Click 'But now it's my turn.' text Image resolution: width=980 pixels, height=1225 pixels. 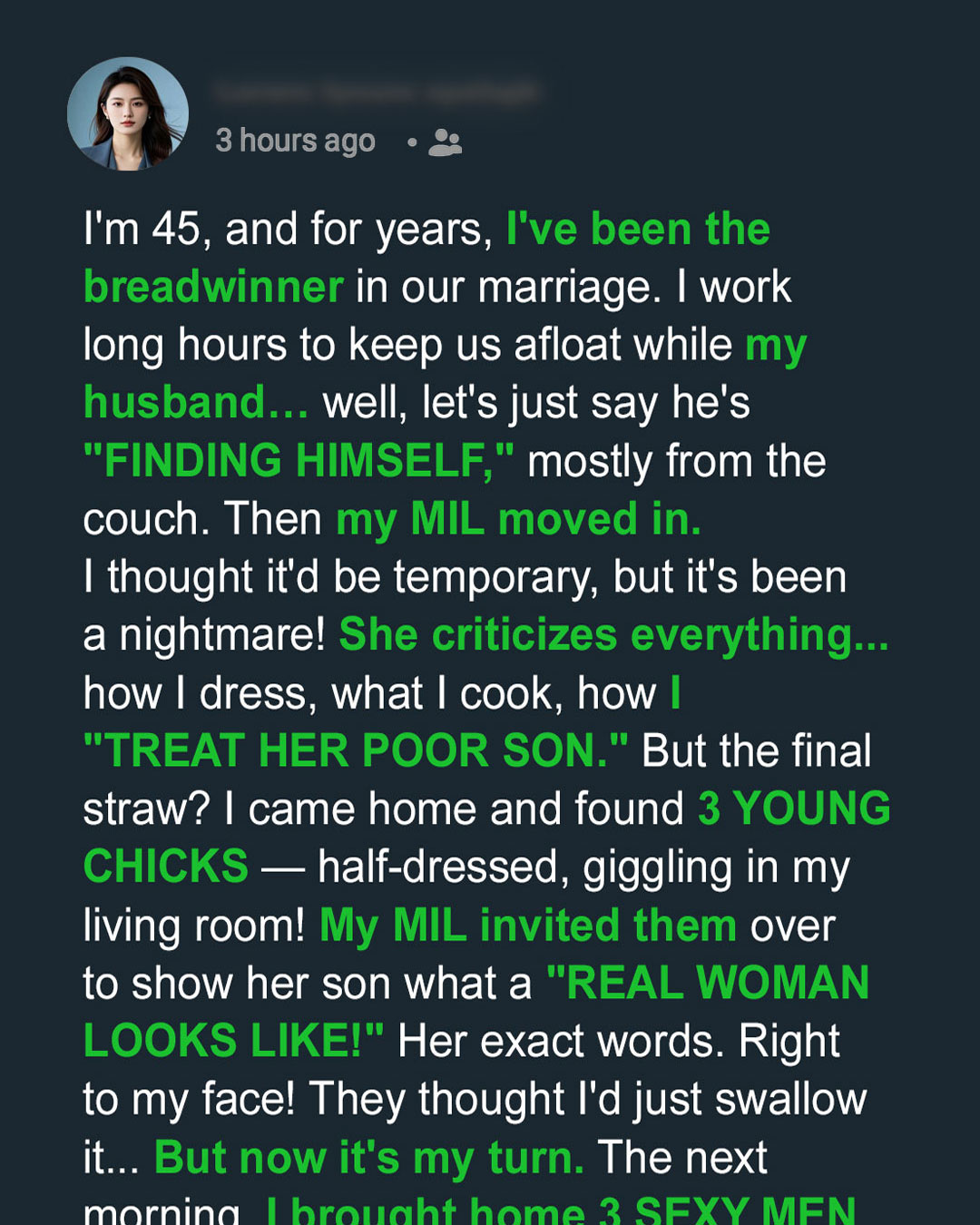(369, 1158)
